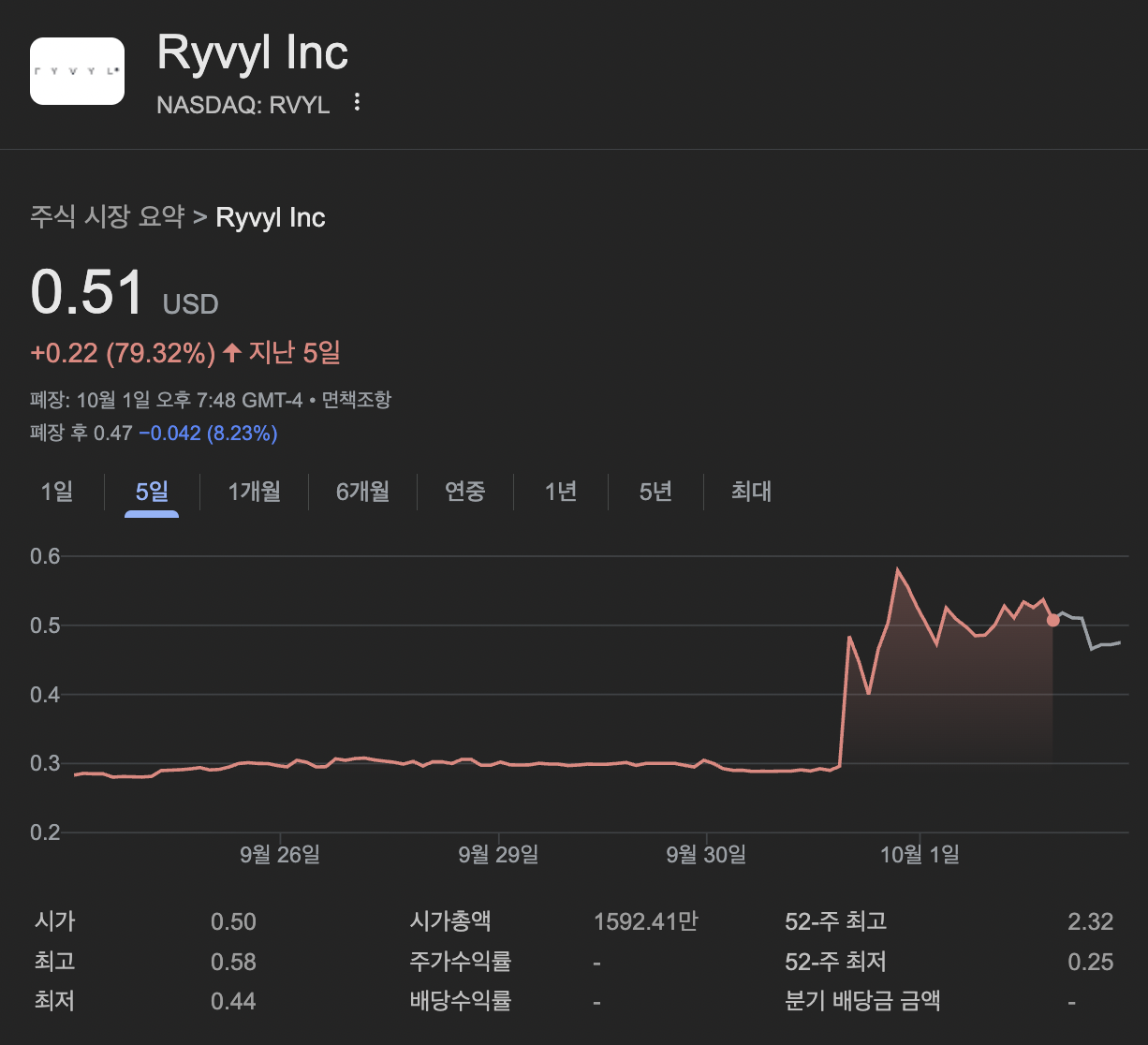Screen dimensions: 1148x1045
Task: Click the current price dot on chart
Action: [1052, 620]
